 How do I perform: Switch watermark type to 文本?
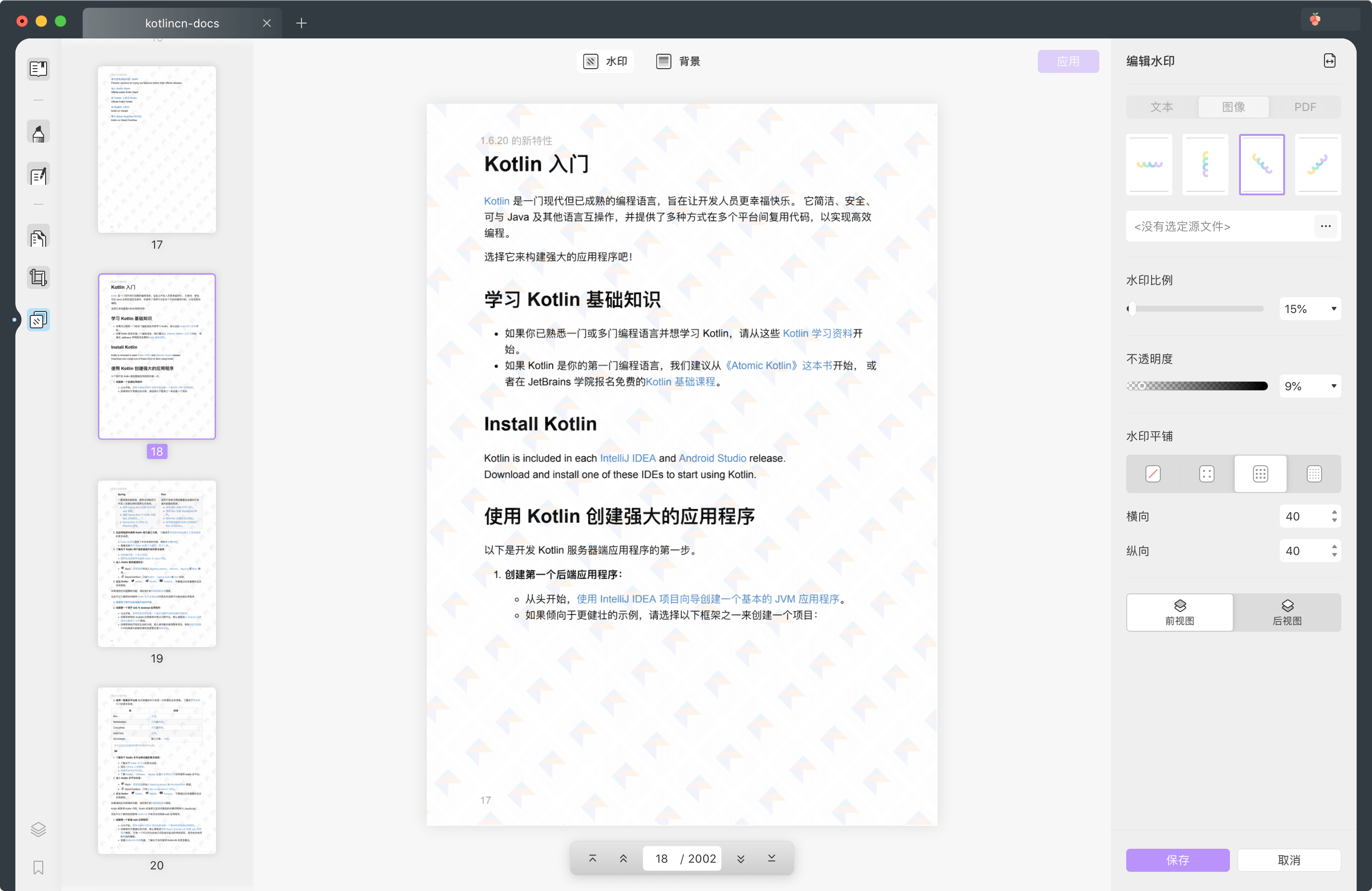pyautogui.click(x=1160, y=107)
